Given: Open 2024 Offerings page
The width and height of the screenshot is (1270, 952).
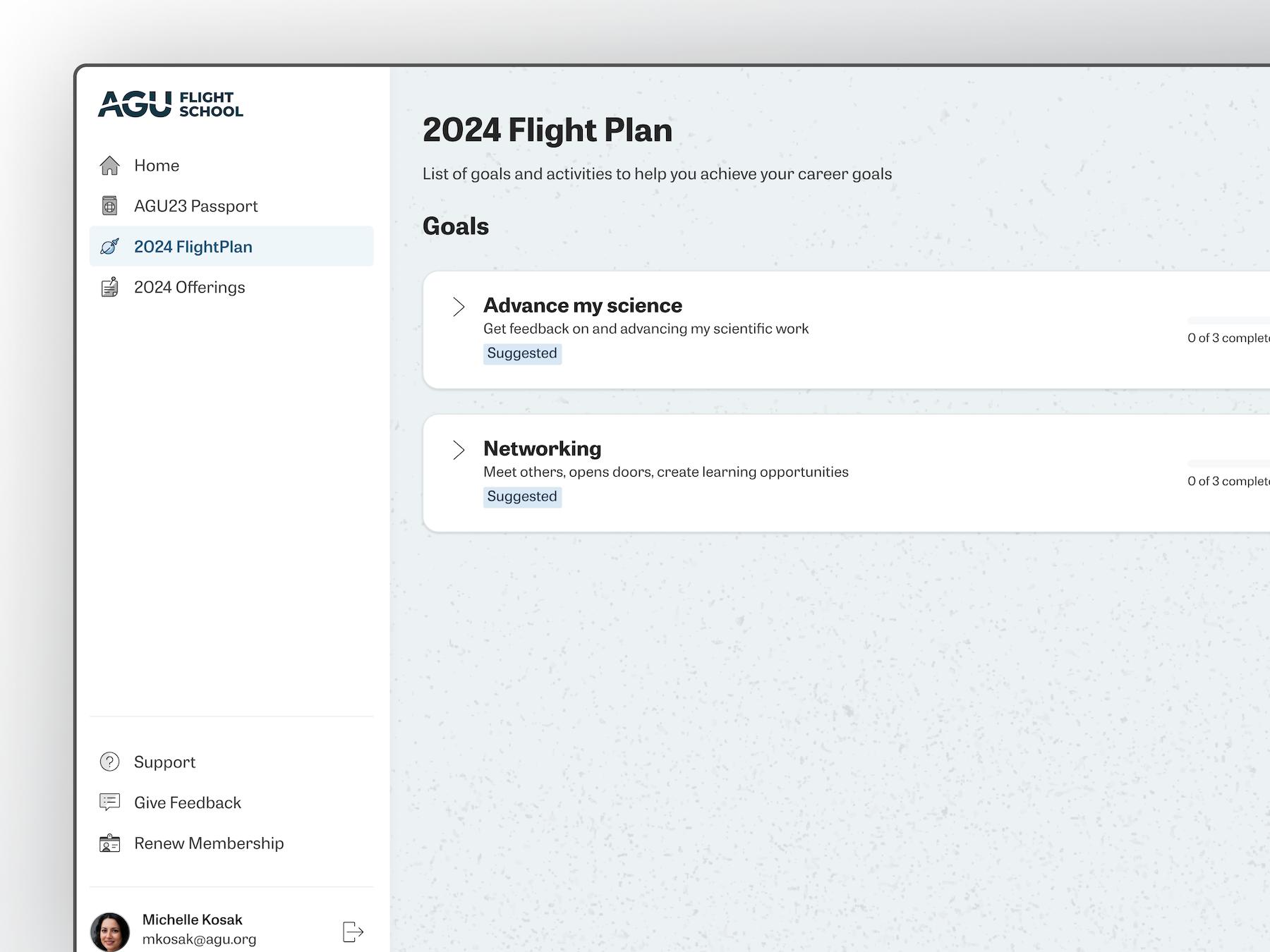Looking at the screenshot, I should click(231, 287).
